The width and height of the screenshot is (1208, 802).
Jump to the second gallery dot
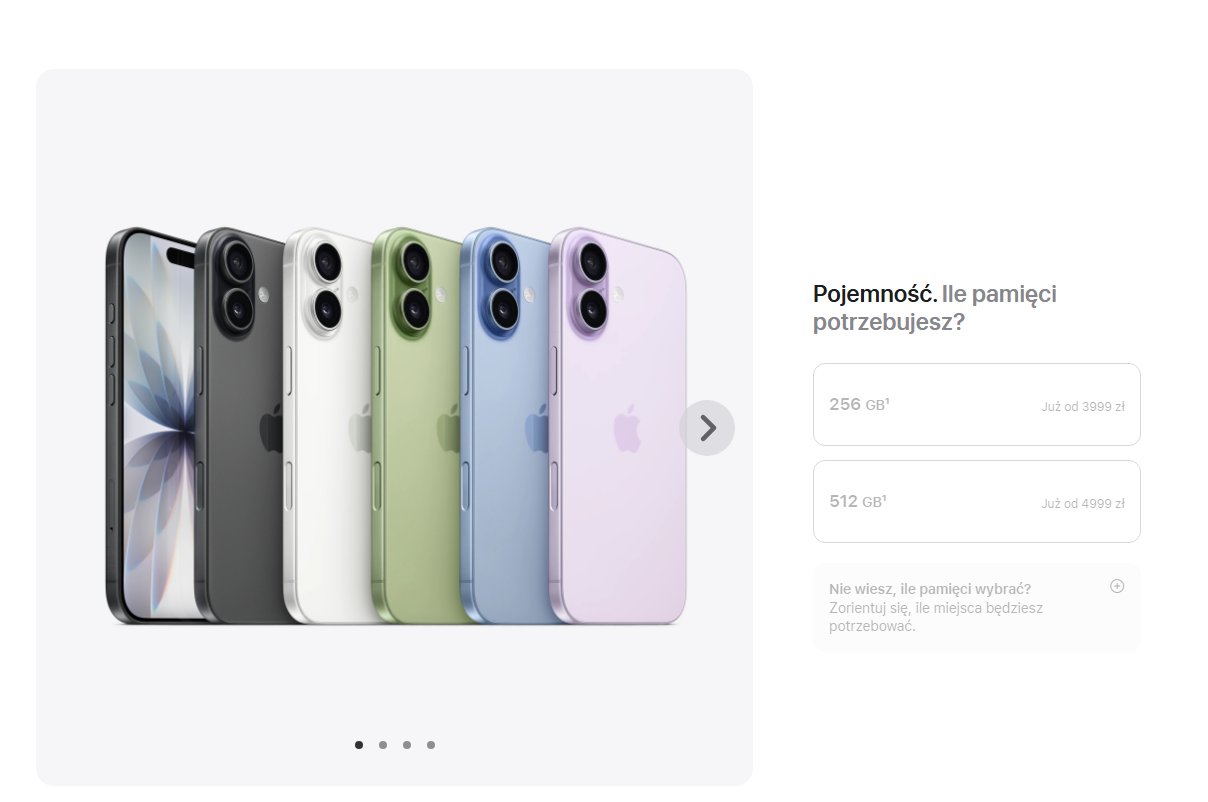click(x=383, y=744)
